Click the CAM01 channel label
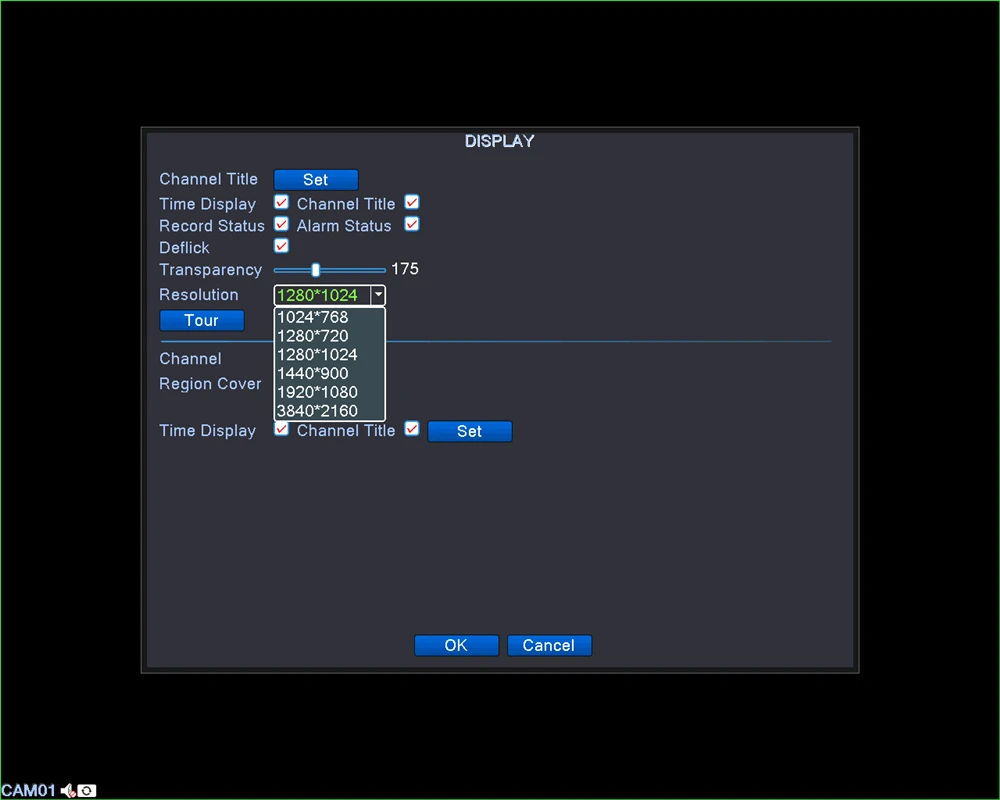Image resolution: width=1000 pixels, height=800 pixels. pyautogui.click(x=29, y=791)
